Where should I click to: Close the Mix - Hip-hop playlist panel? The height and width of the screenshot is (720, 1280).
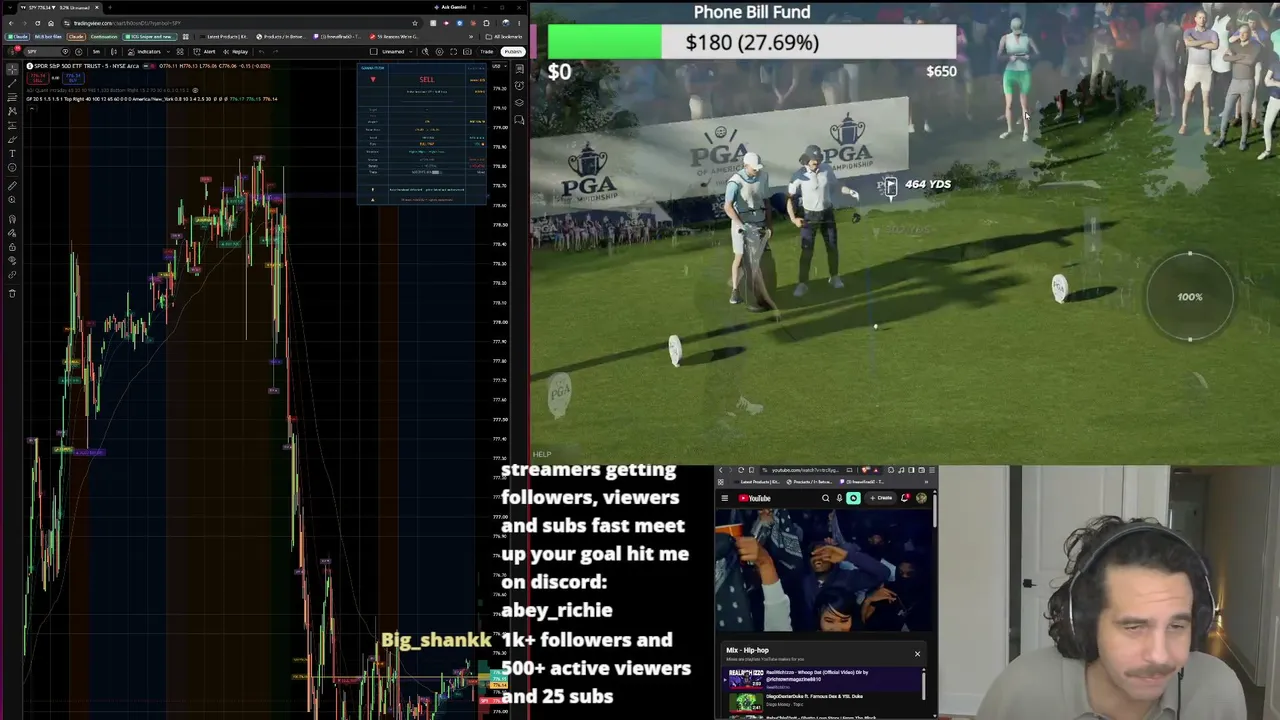pyautogui.click(x=917, y=654)
